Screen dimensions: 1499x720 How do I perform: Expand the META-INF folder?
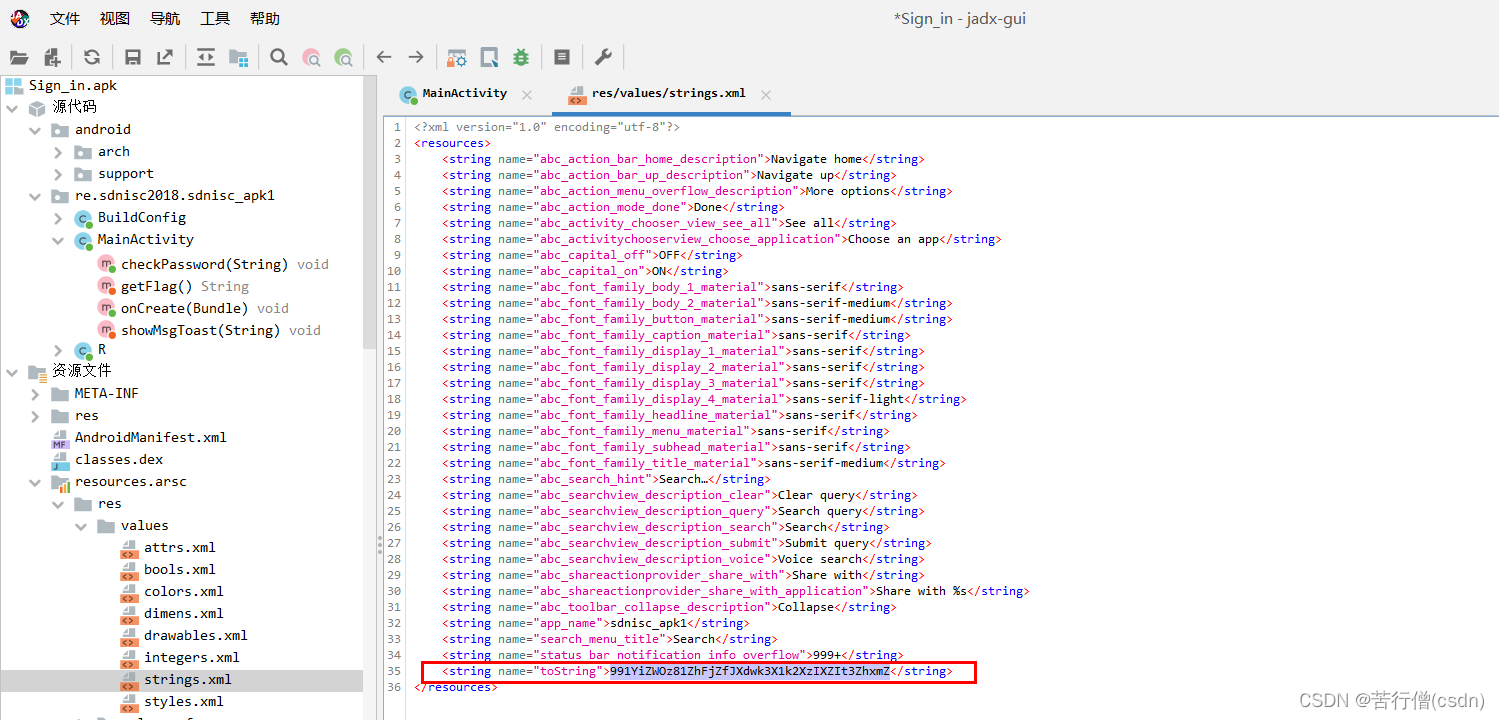(33, 393)
